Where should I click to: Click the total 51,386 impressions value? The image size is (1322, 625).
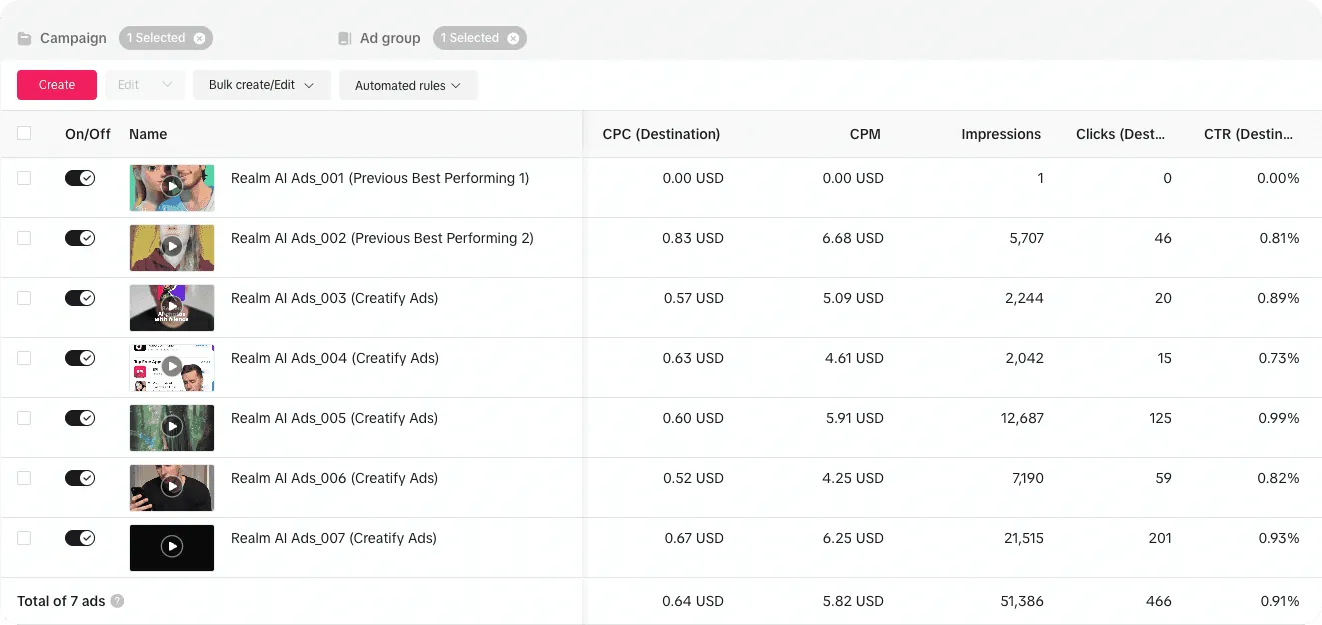(x=1022, y=601)
